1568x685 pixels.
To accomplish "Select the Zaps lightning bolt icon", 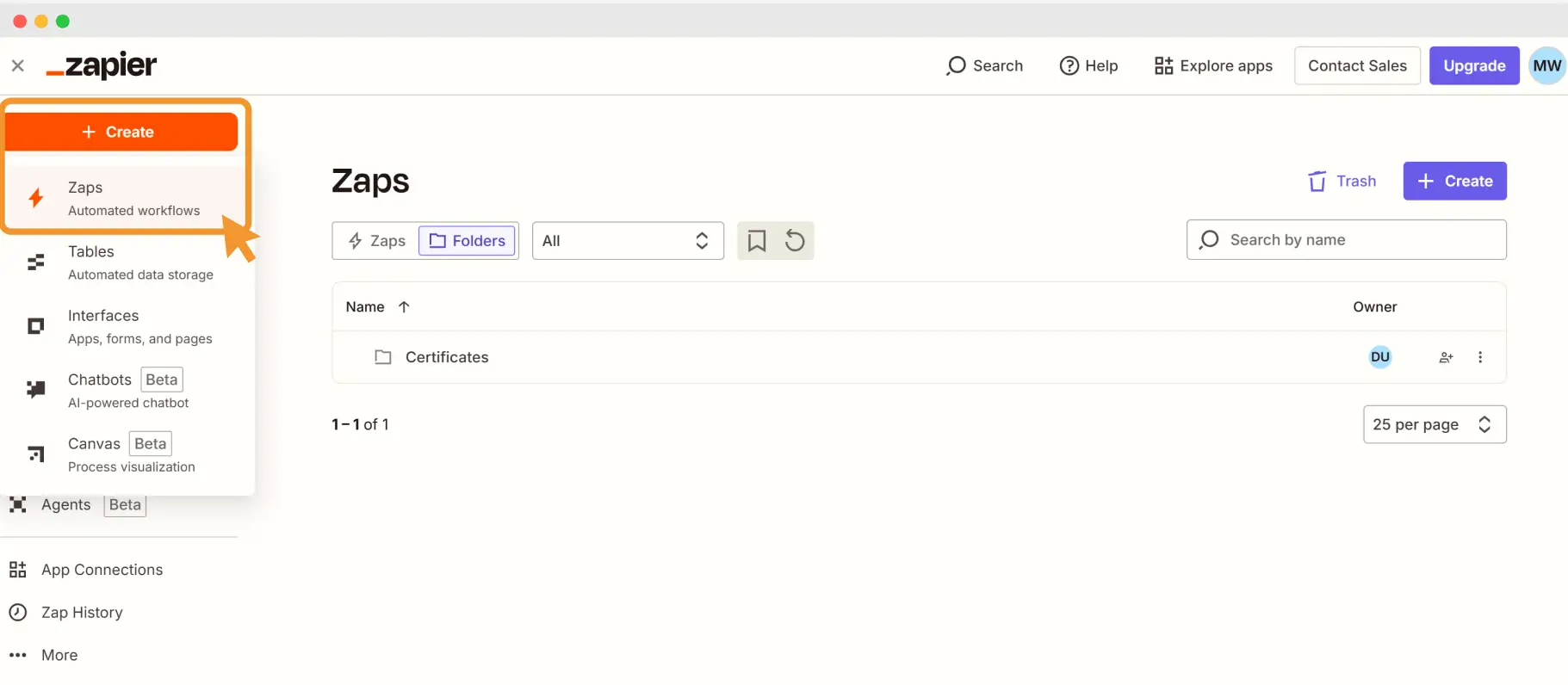I will click(36, 198).
